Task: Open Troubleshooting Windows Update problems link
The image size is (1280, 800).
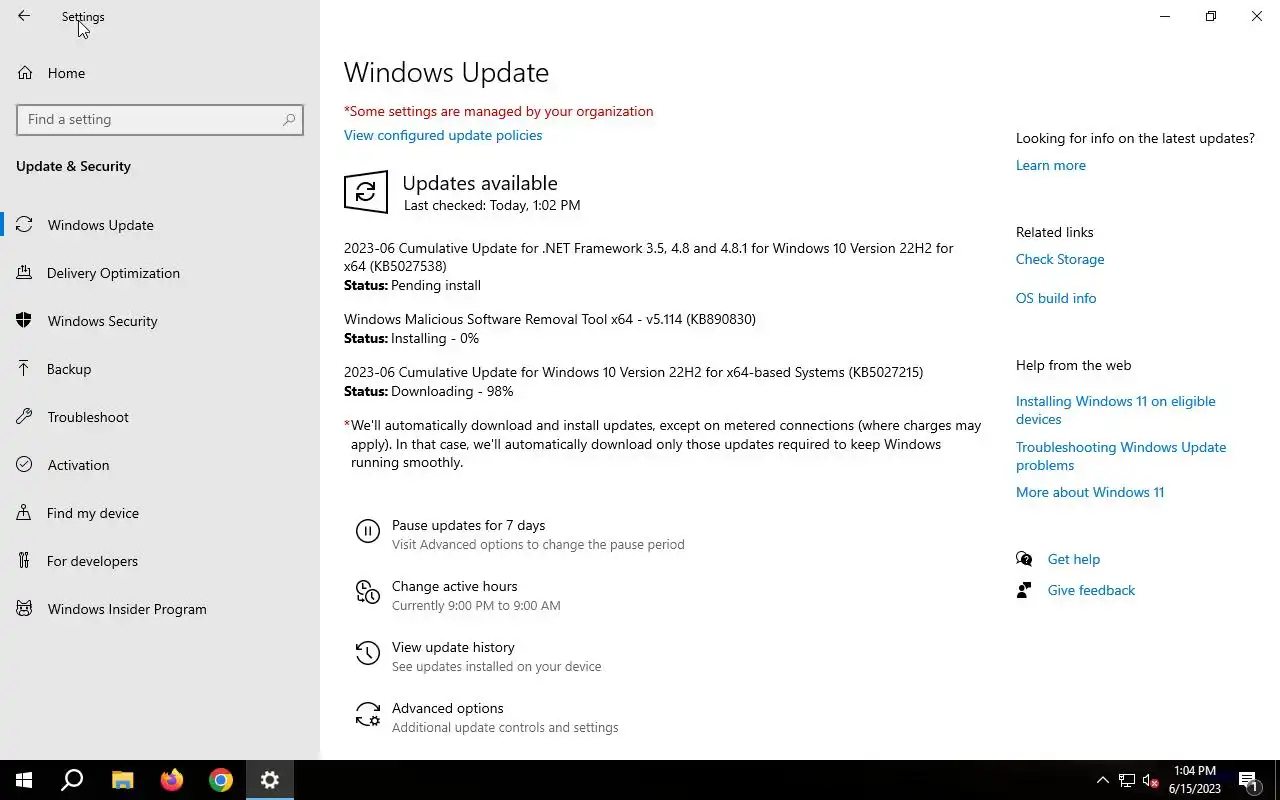Action: pos(1121,456)
